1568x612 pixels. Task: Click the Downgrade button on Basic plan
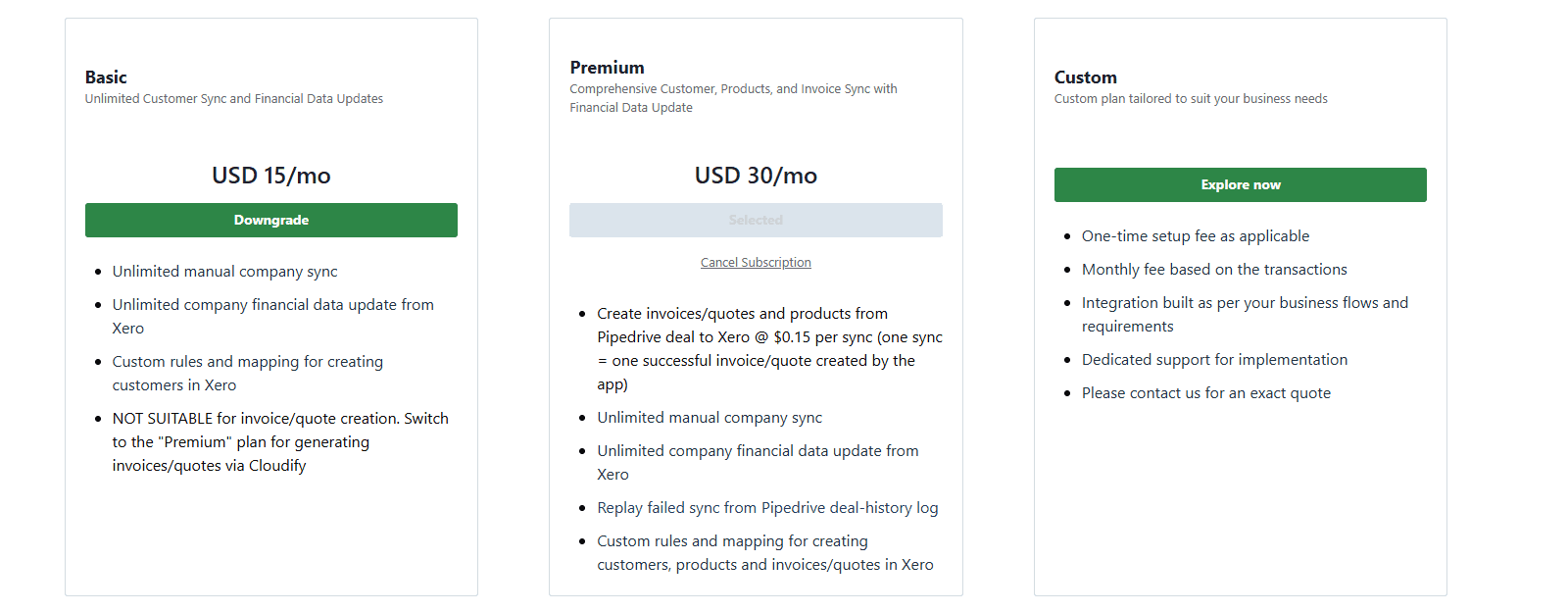270,220
